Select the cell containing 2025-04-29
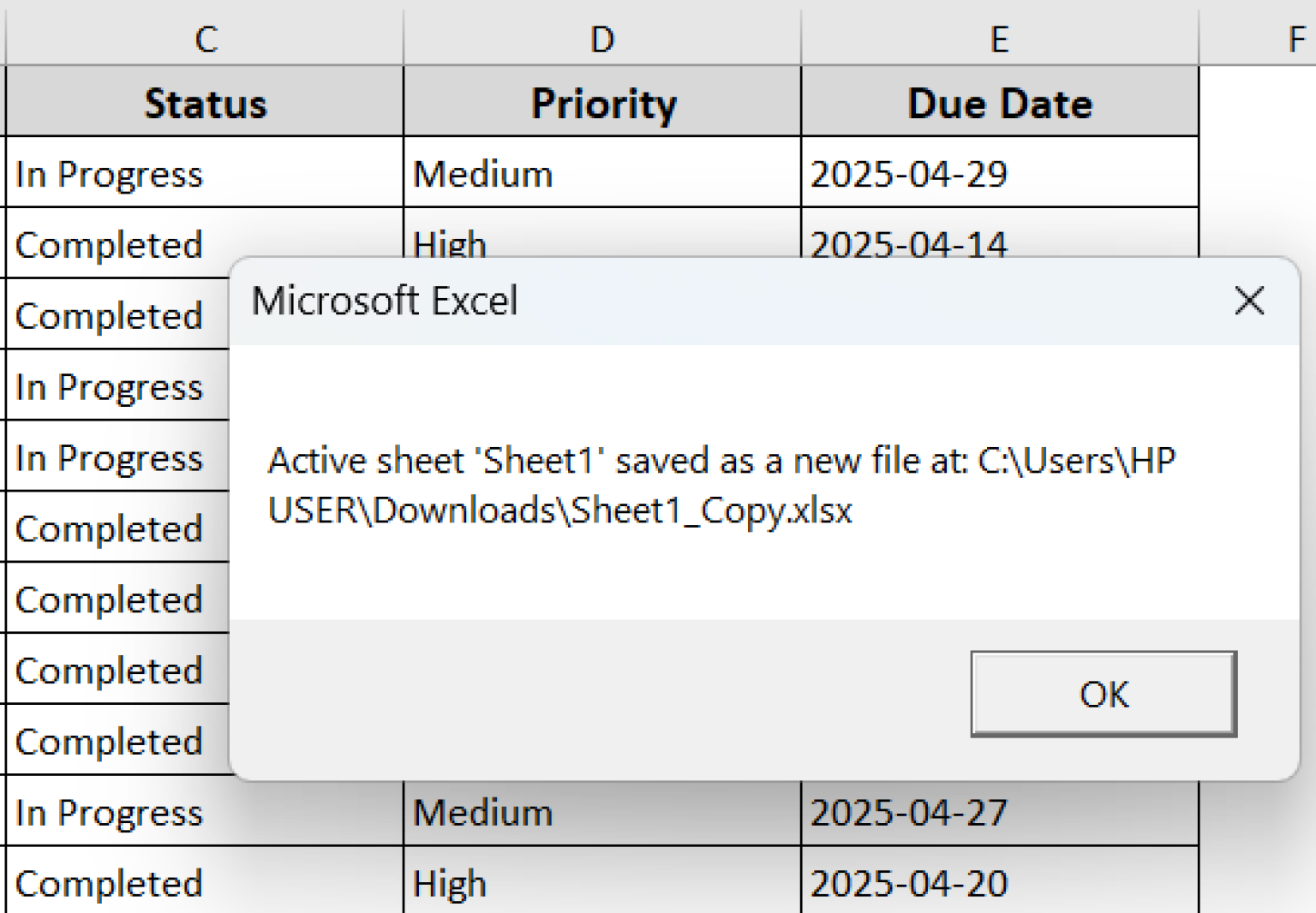 (910, 174)
